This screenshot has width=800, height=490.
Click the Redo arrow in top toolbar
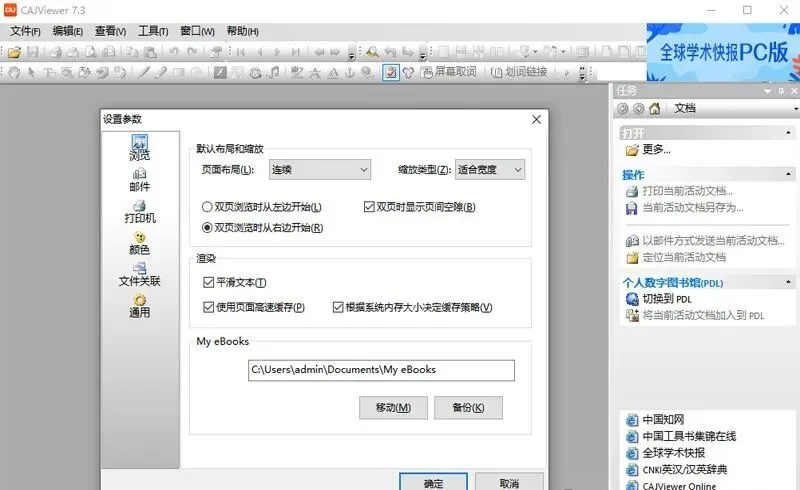point(192,52)
